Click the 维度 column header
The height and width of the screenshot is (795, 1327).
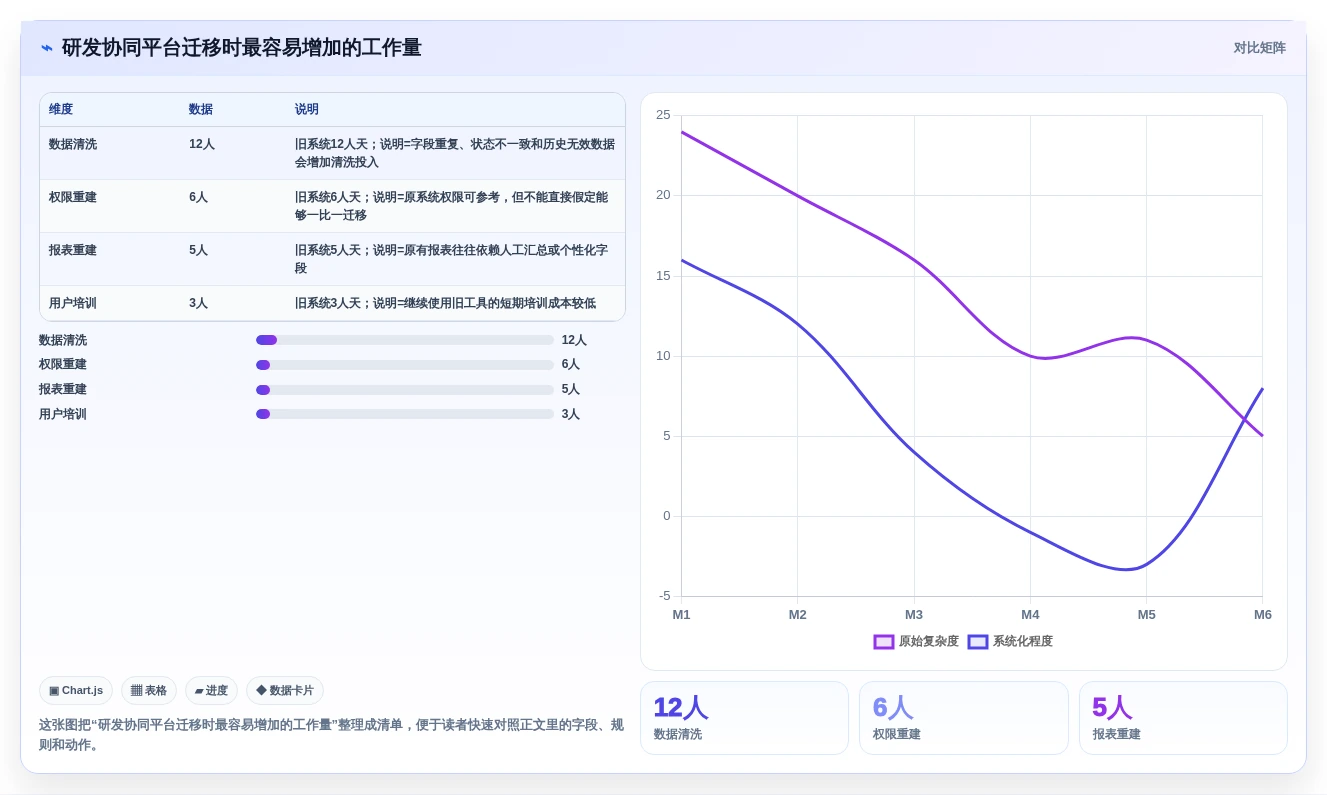(61, 110)
